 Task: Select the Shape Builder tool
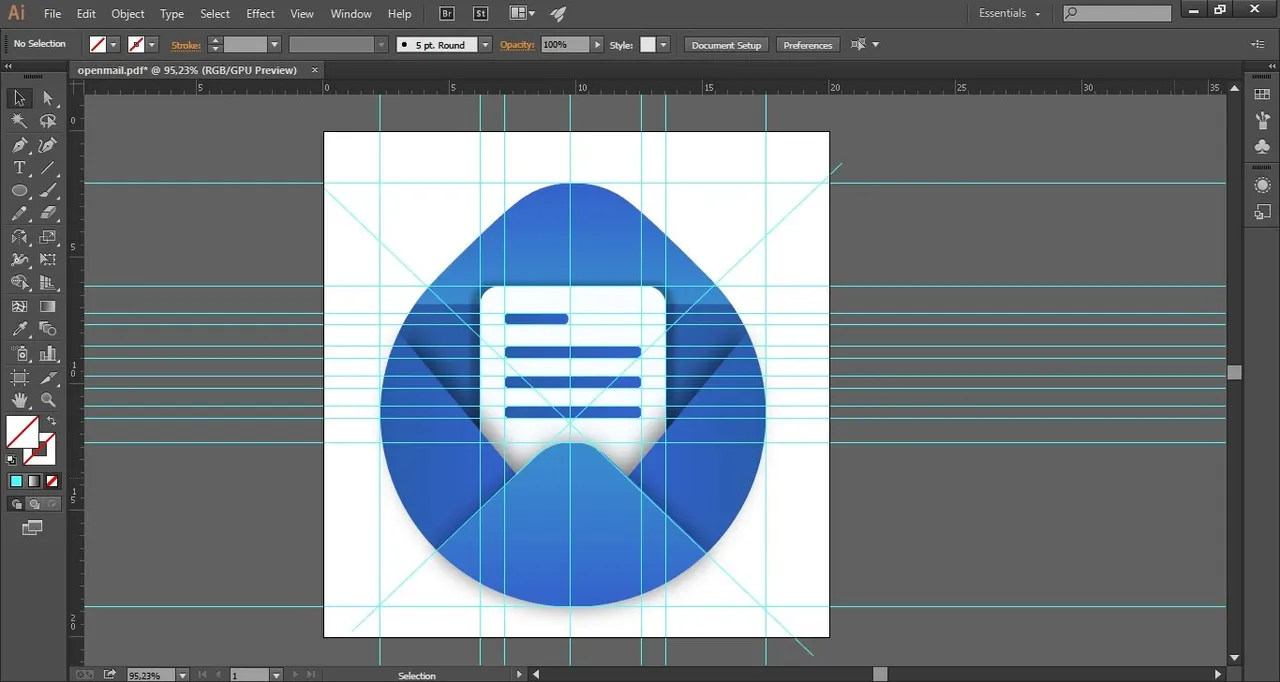click(x=19, y=283)
